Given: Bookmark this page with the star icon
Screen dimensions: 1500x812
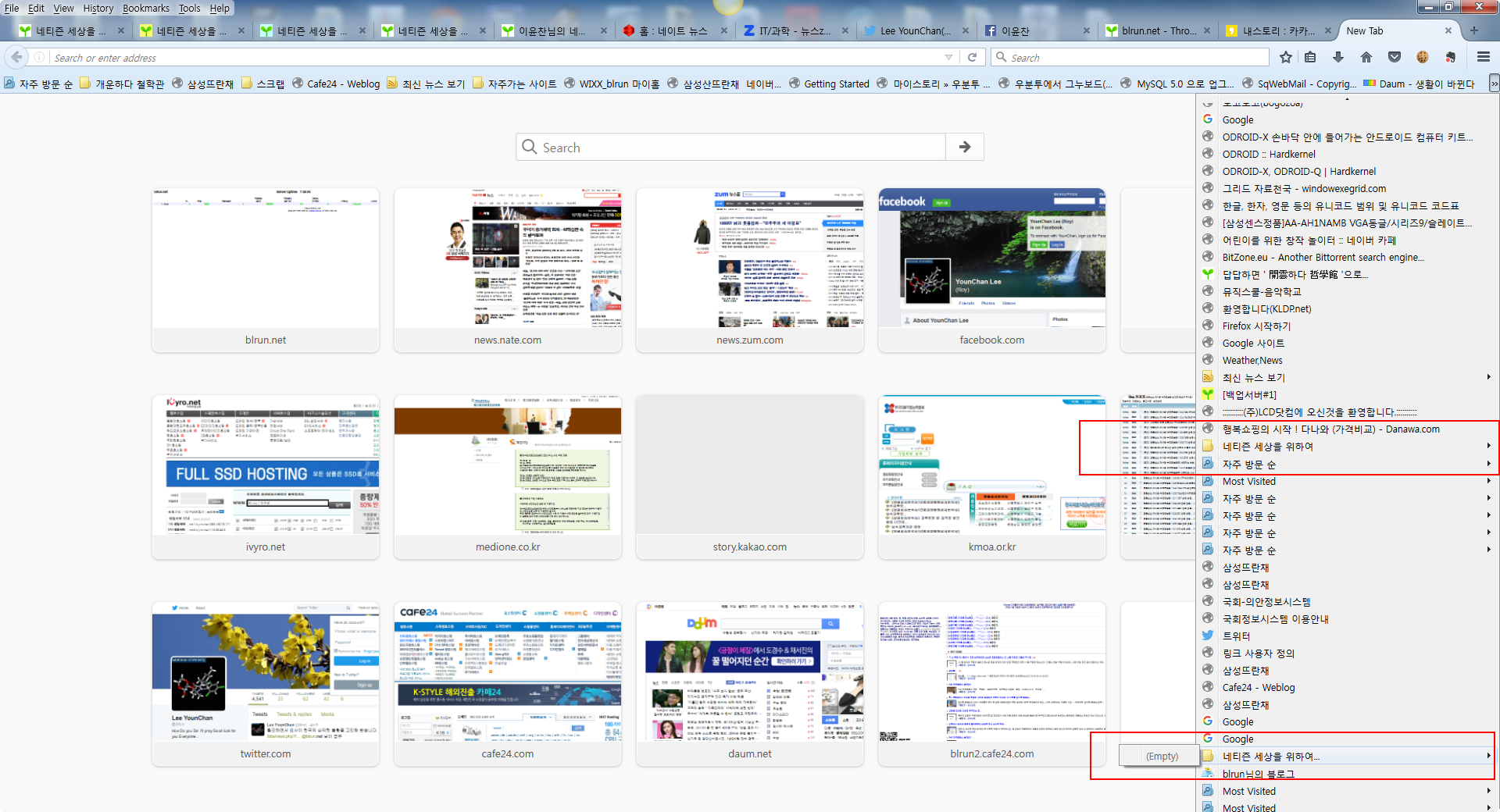Looking at the screenshot, I should point(1286,57).
